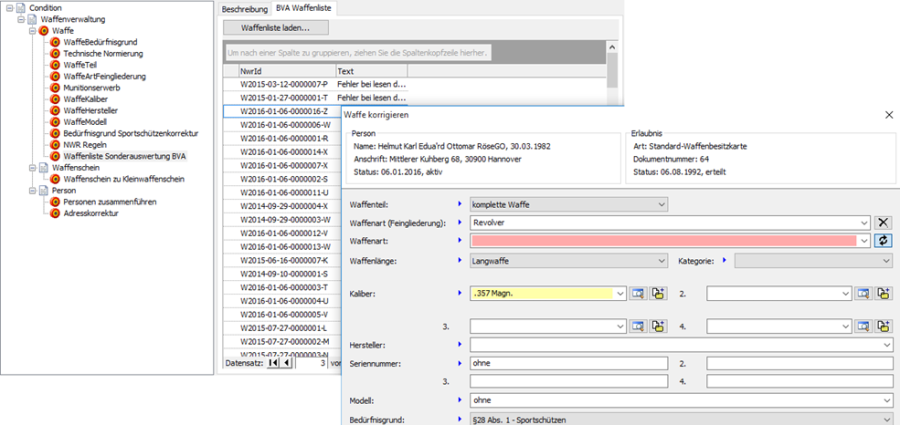Clear Waffenart Feingliederung with the X icon
The image size is (900, 425).
click(883, 222)
